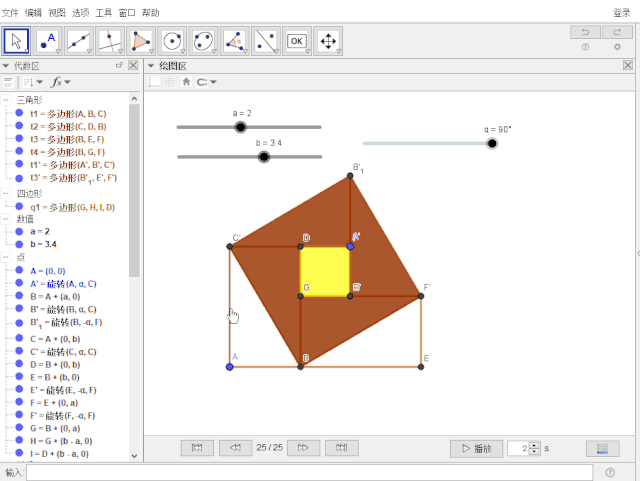
Task: Select the Angle tool
Action: (234, 41)
